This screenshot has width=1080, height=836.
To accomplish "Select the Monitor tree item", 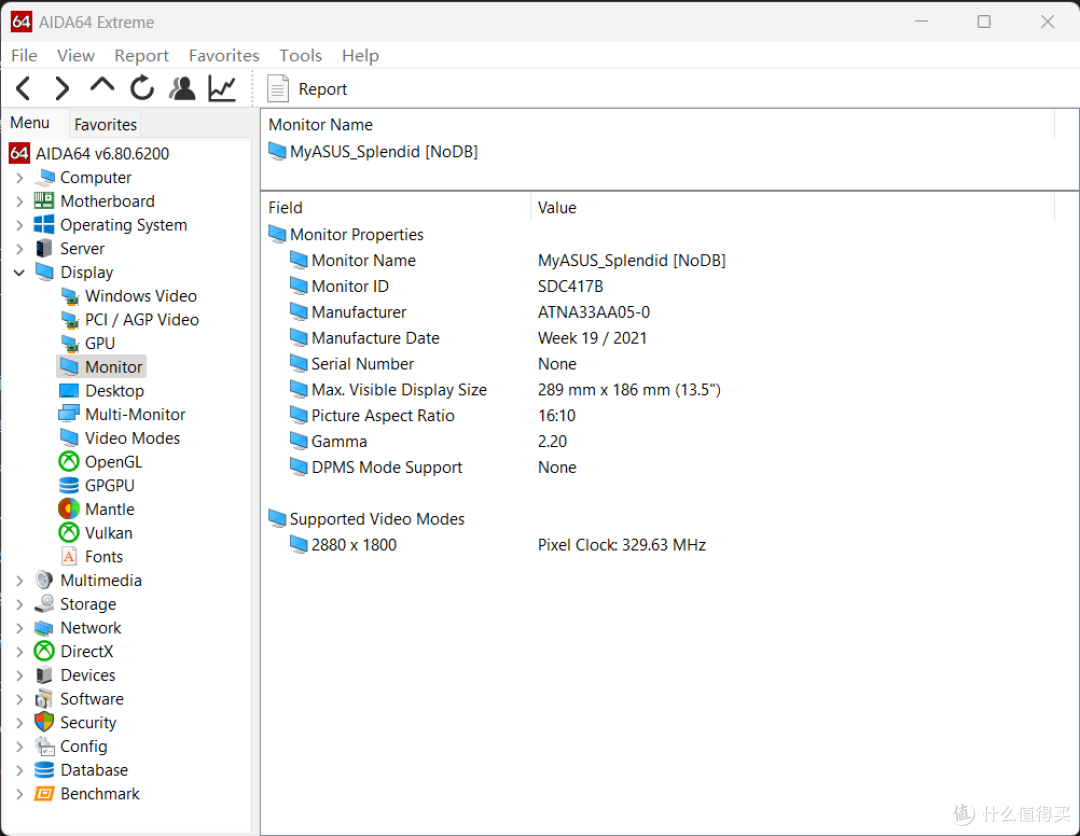I will (101, 367).
